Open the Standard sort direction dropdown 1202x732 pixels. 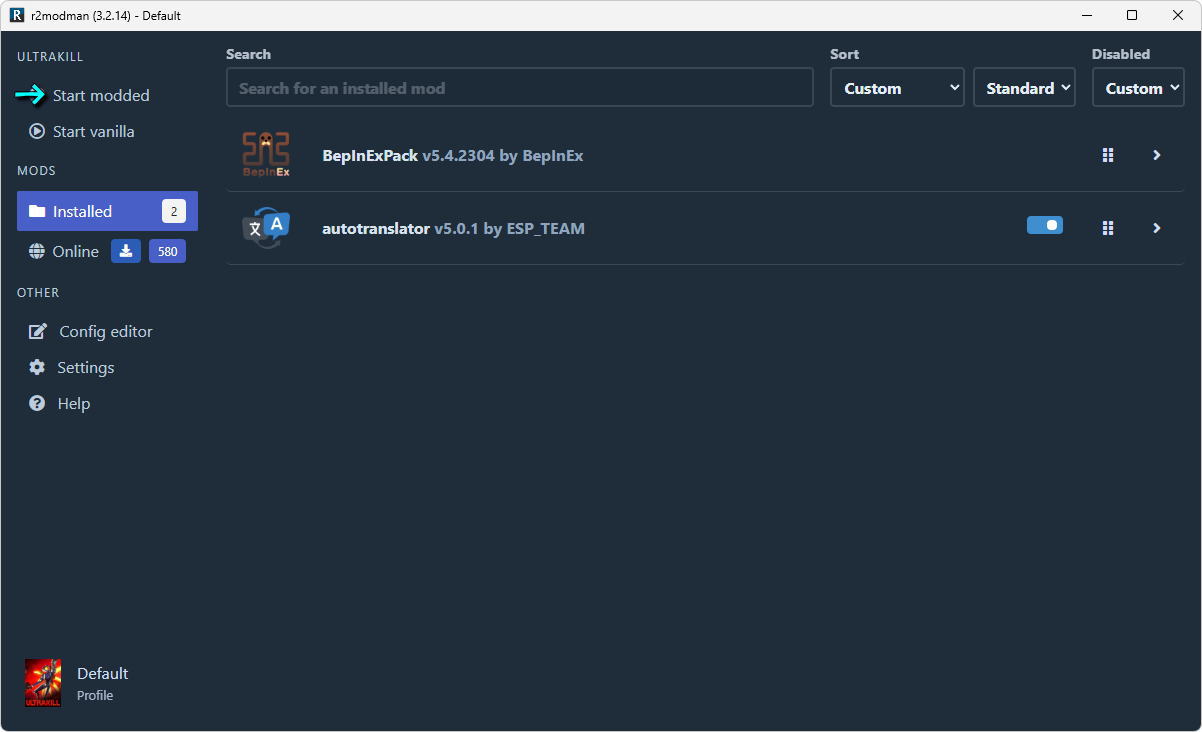[x=1024, y=88]
